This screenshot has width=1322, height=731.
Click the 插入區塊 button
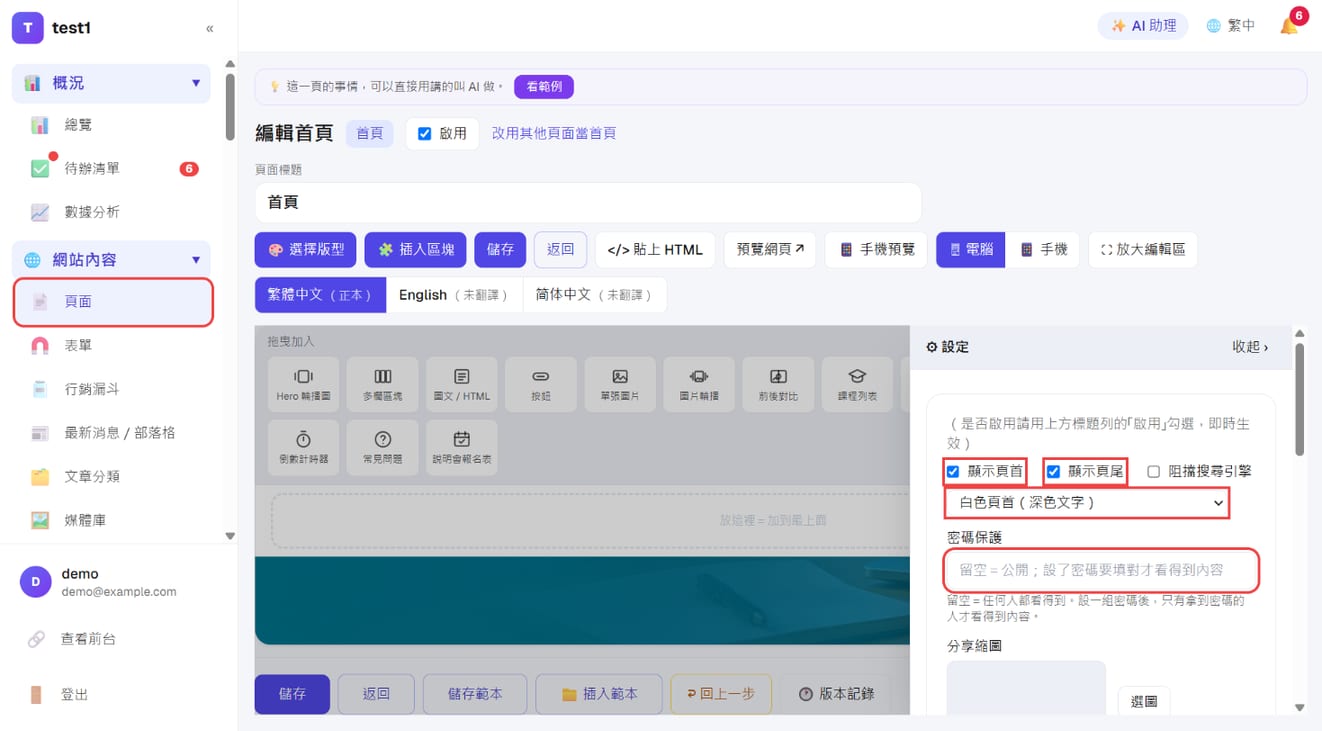click(x=415, y=249)
